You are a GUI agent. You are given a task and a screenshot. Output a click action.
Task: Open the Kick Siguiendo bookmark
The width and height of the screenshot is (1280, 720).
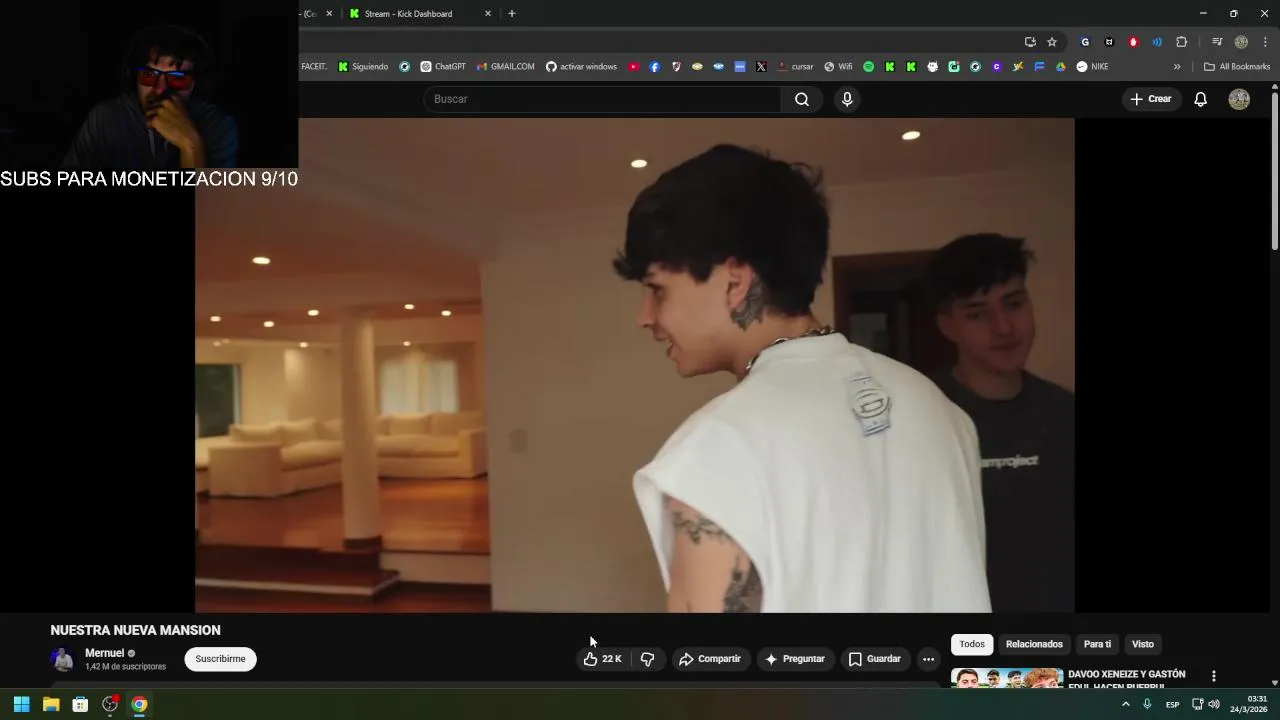point(363,67)
